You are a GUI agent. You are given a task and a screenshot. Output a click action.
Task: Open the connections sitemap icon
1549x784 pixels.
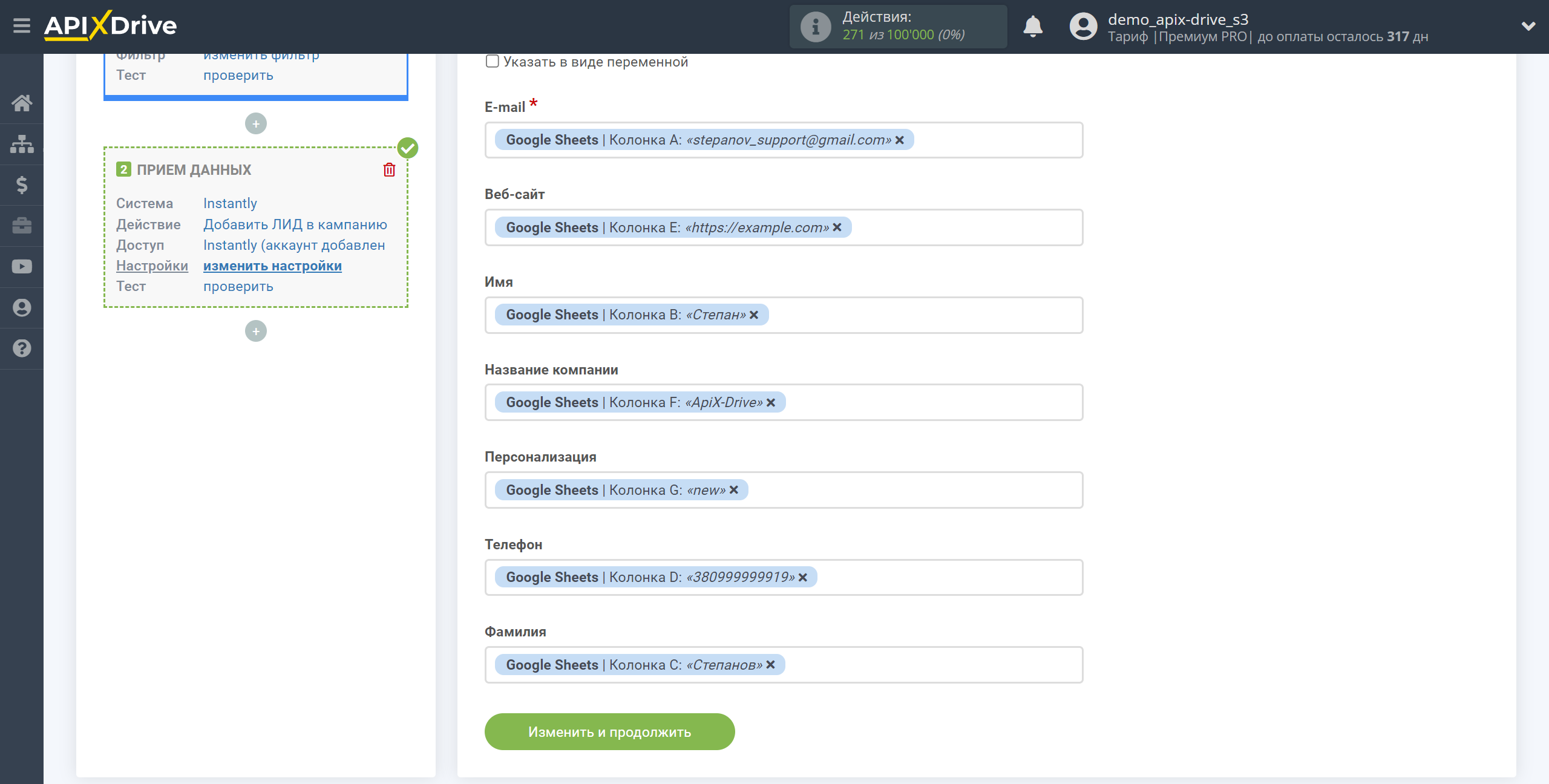(x=22, y=144)
